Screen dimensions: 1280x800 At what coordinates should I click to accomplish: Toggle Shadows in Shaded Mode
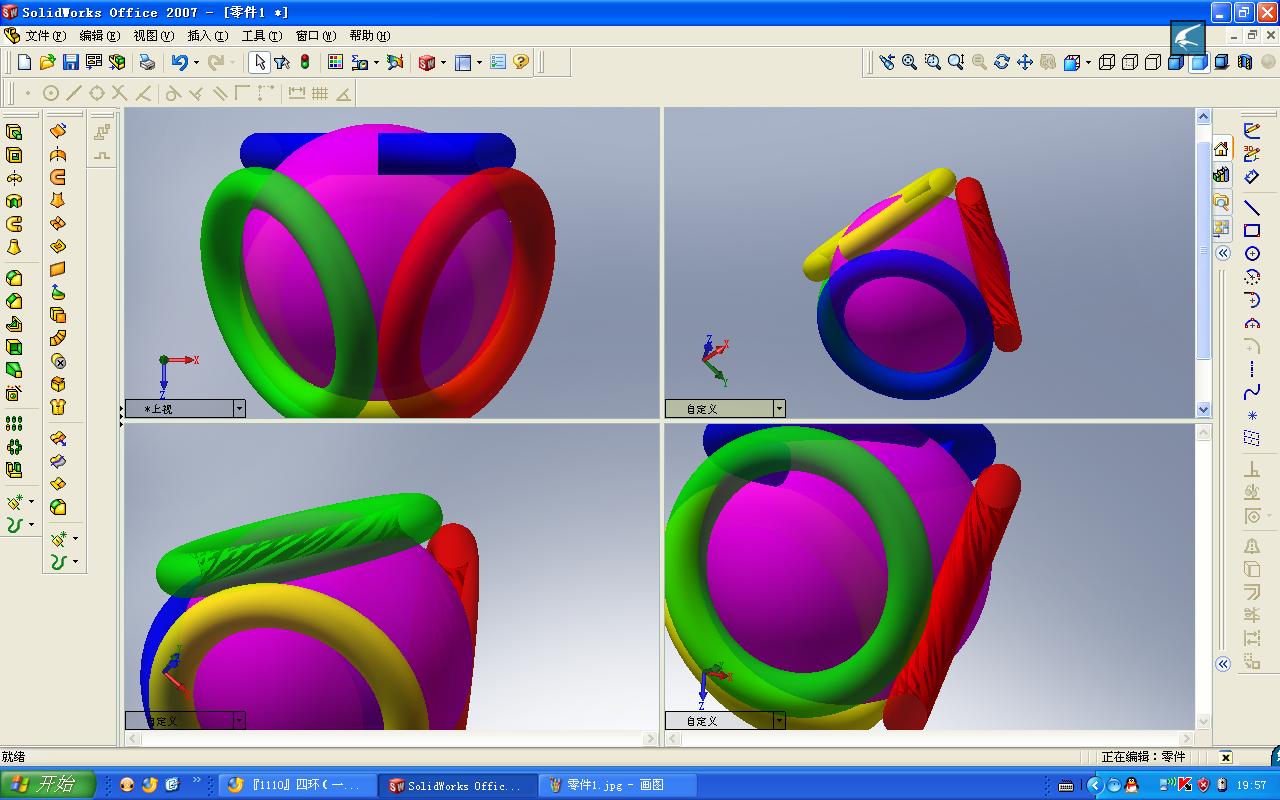click(1221, 62)
